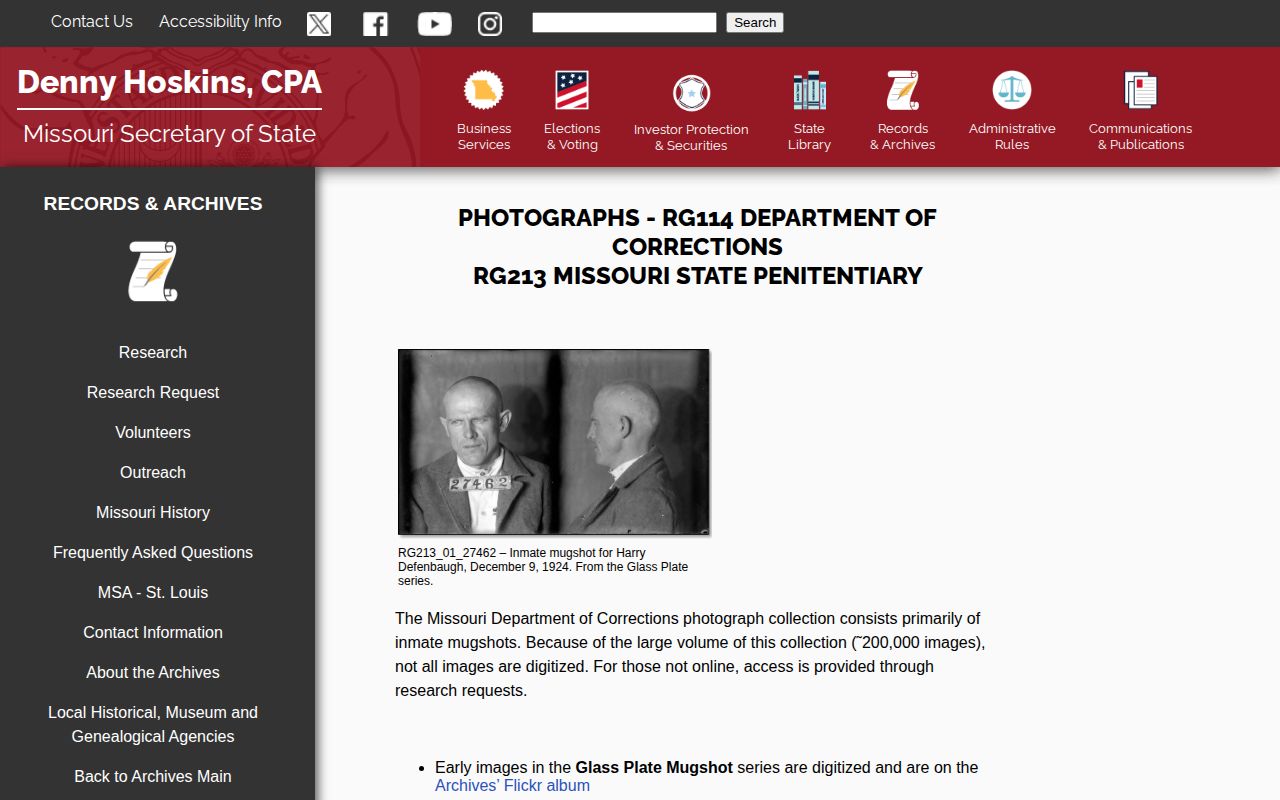Open Outreach sidebar item
Image resolution: width=1280 pixels, height=800 pixels.
coord(153,472)
